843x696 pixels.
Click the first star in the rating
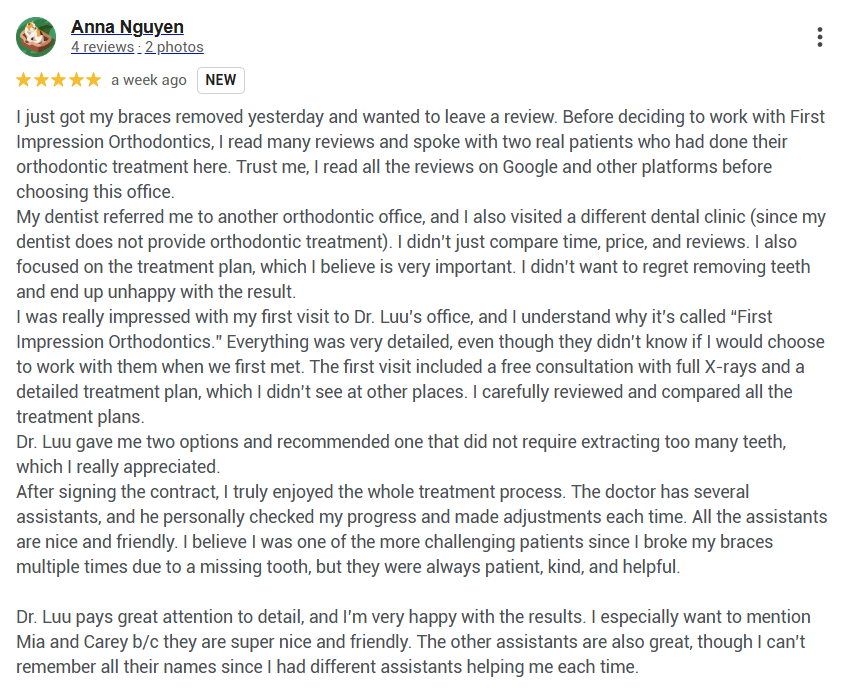[24, 80]
